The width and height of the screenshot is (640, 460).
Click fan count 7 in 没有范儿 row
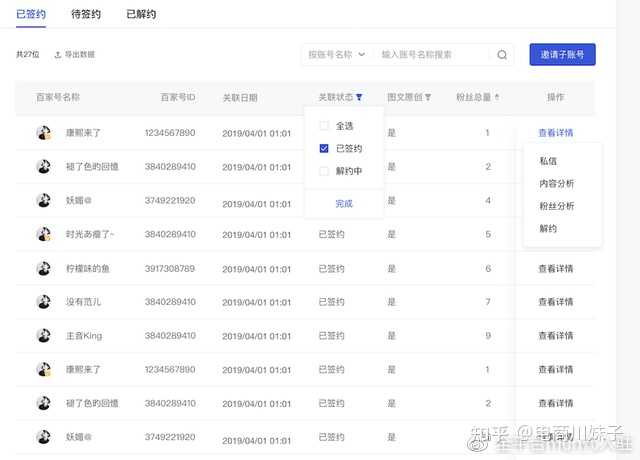[488, 302]
